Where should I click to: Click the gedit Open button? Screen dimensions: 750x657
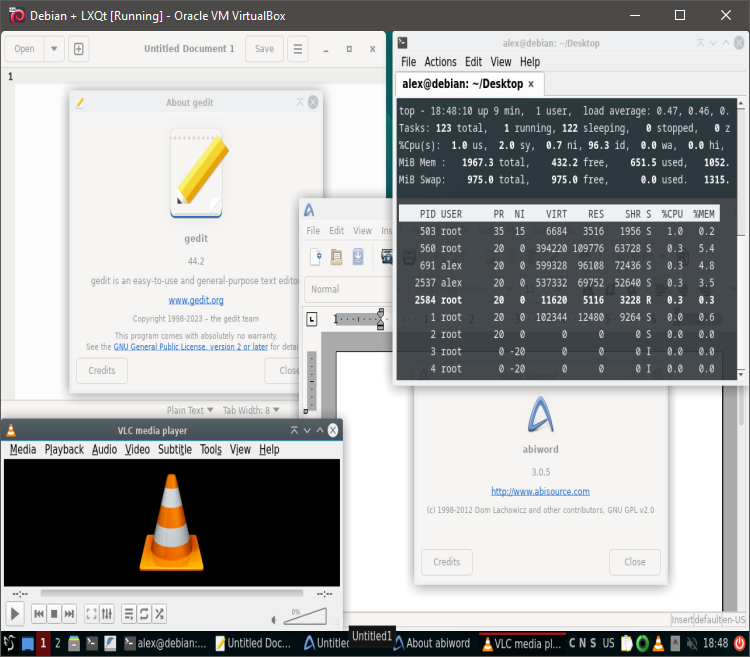pyautogui.click(x=24, y=49)
